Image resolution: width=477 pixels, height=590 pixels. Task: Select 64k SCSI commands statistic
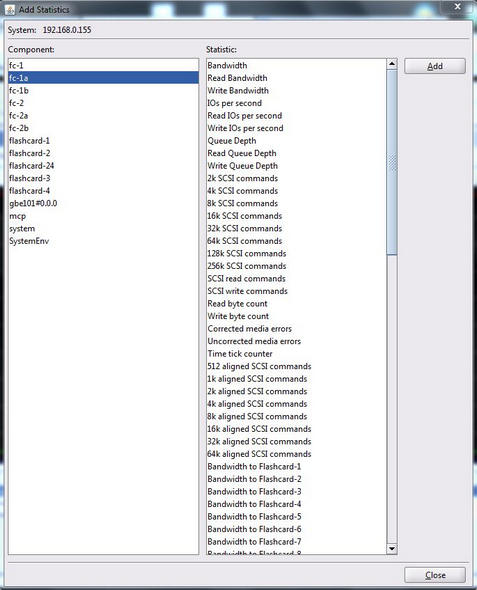[x=297, y=241]
